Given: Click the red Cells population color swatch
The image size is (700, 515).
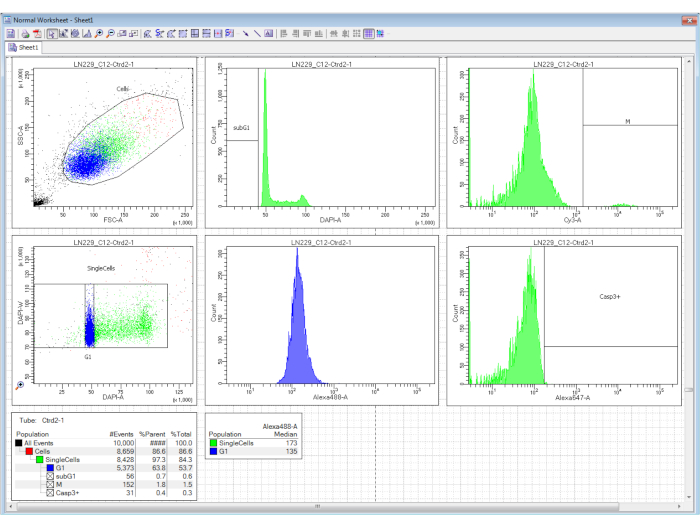Looking at the screenshot, I should 28,452.
